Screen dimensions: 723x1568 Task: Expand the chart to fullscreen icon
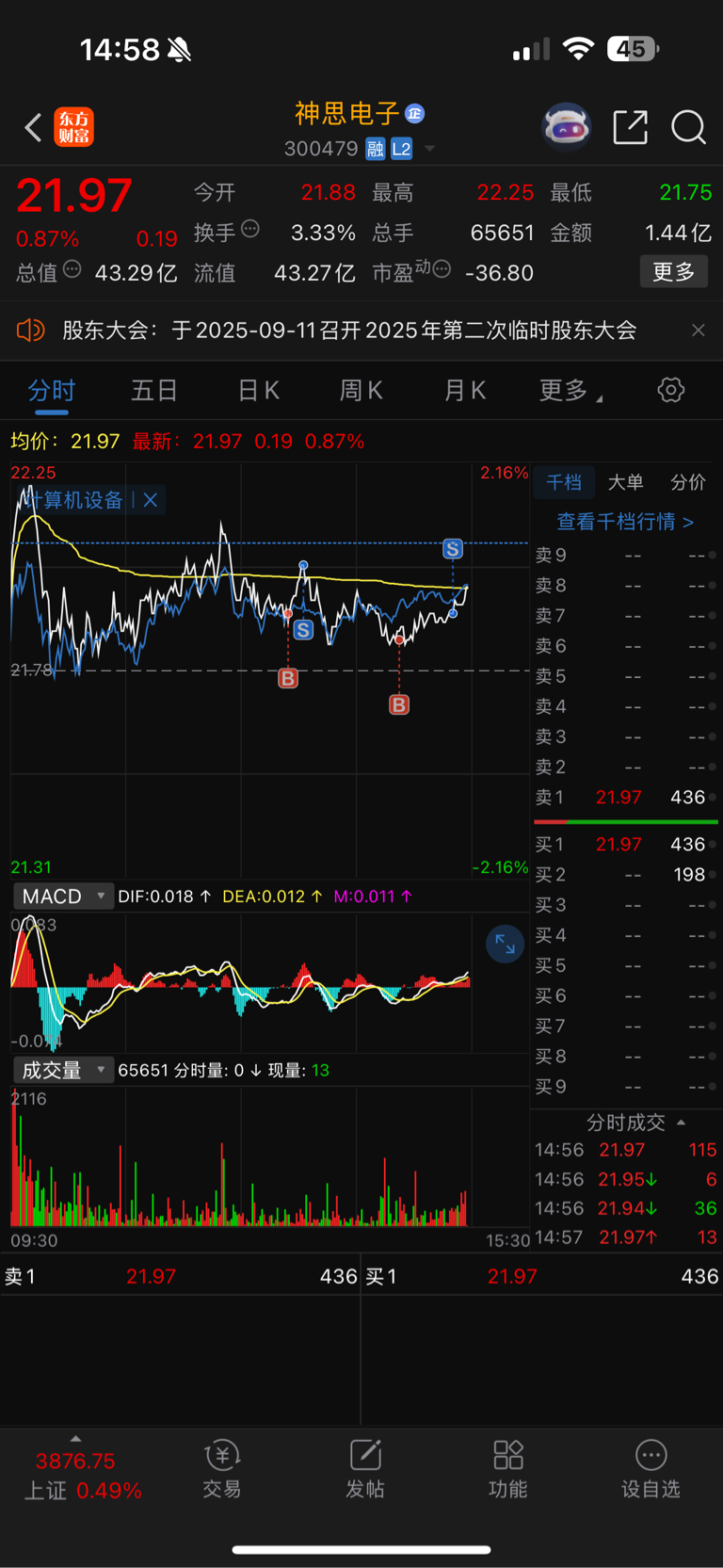(x=505, y=944)
